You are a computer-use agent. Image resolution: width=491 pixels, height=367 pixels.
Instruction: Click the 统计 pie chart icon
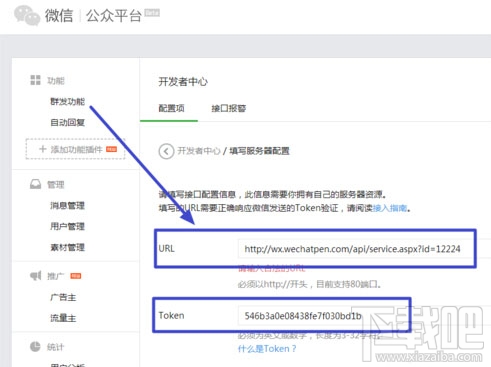coord(35,347)
